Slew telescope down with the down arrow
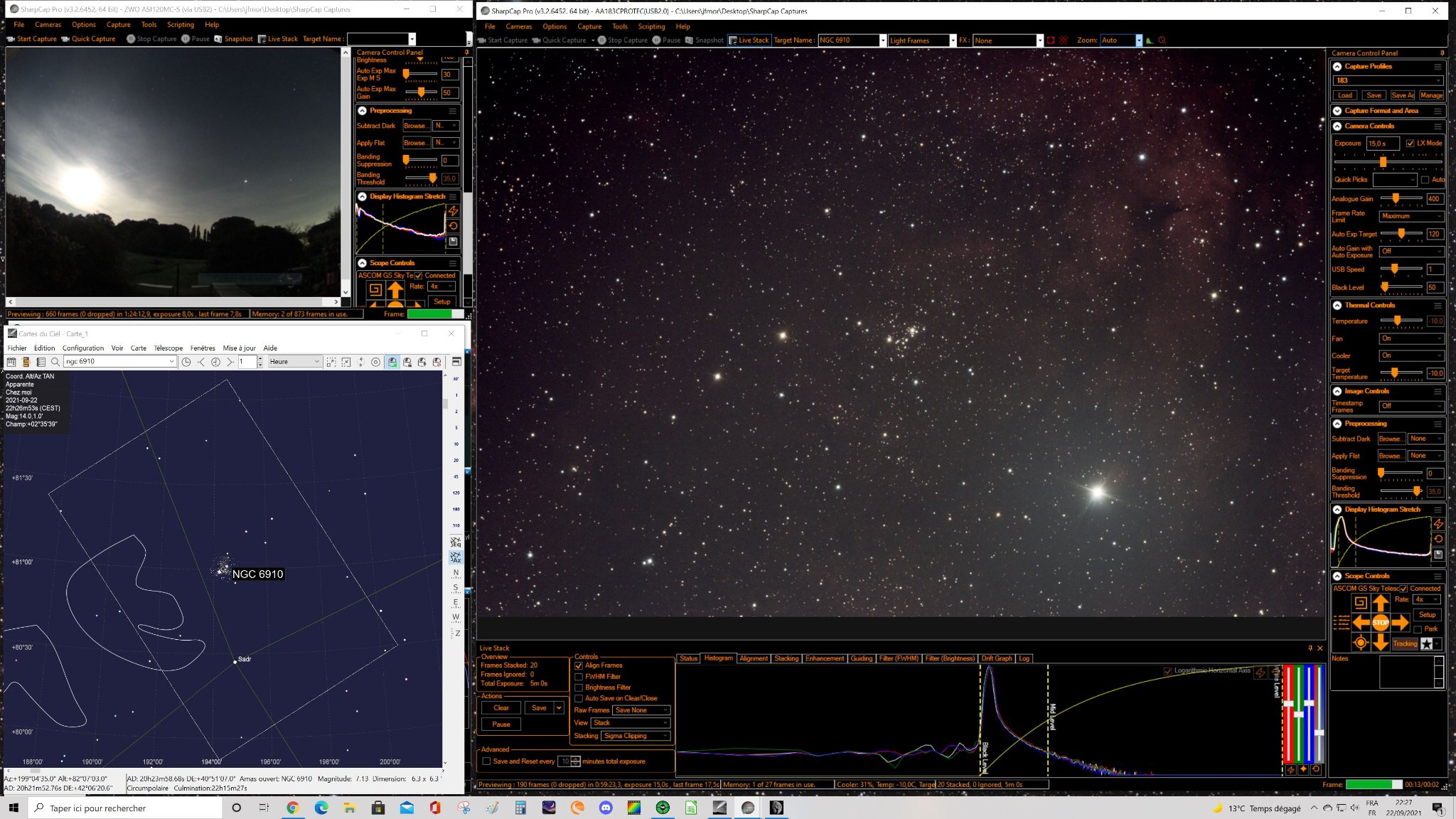The width and height of the screenshot is (1456, 819). click(1380, 643)
